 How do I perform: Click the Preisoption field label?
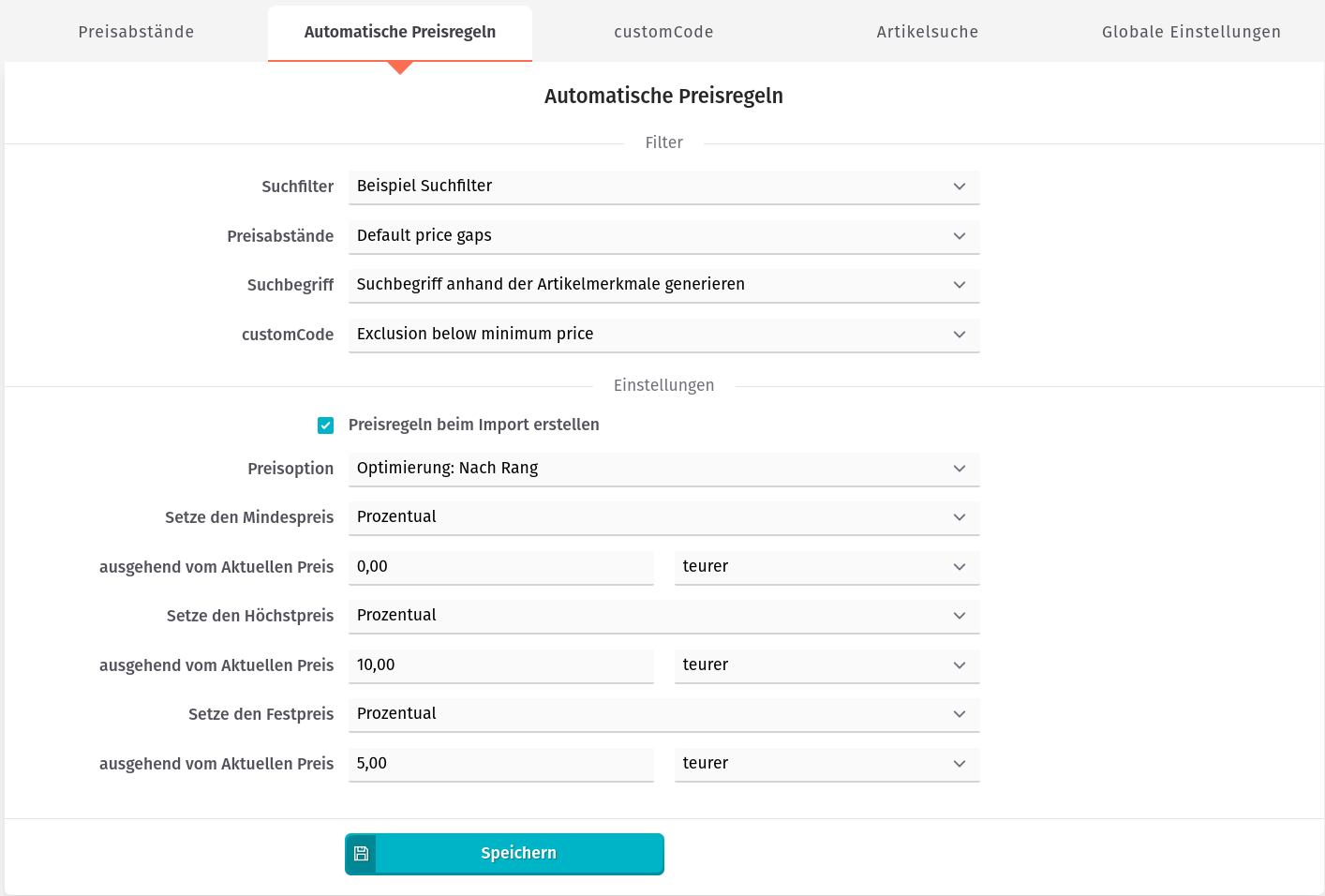[x=290, y=469]
